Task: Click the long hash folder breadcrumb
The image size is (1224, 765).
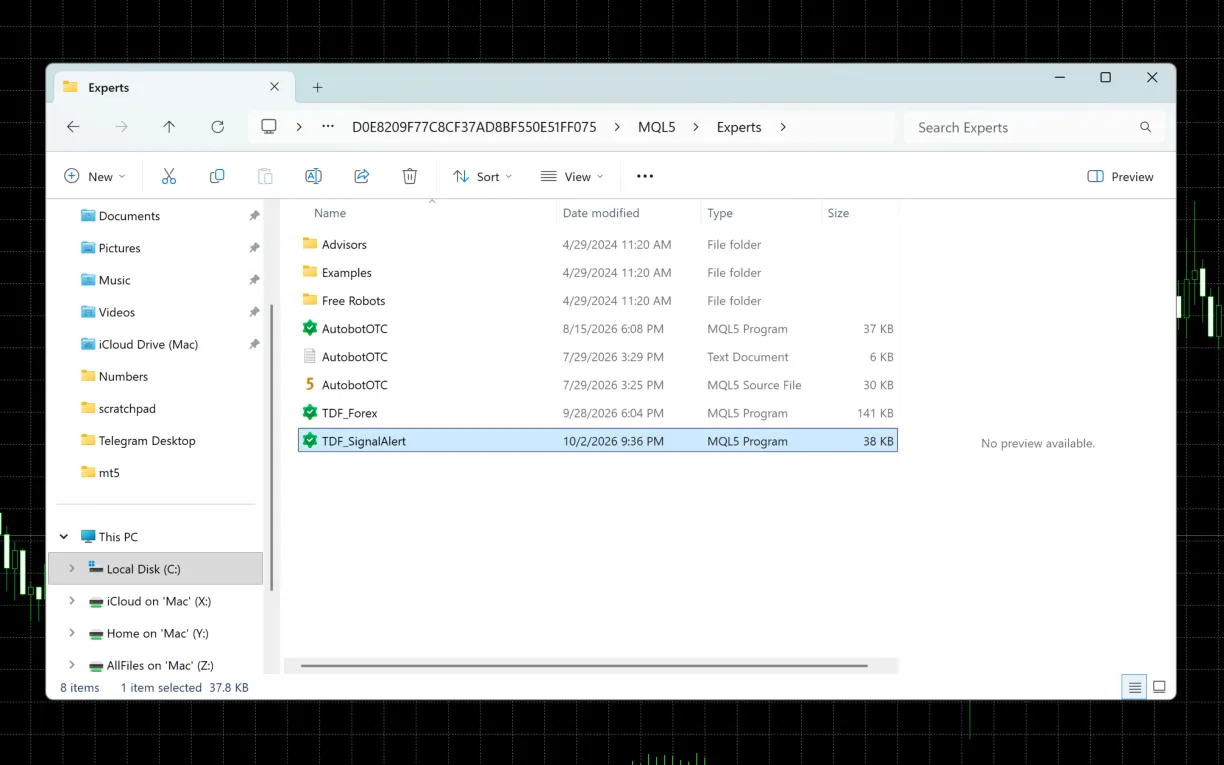Action: (x=474, y=127)
